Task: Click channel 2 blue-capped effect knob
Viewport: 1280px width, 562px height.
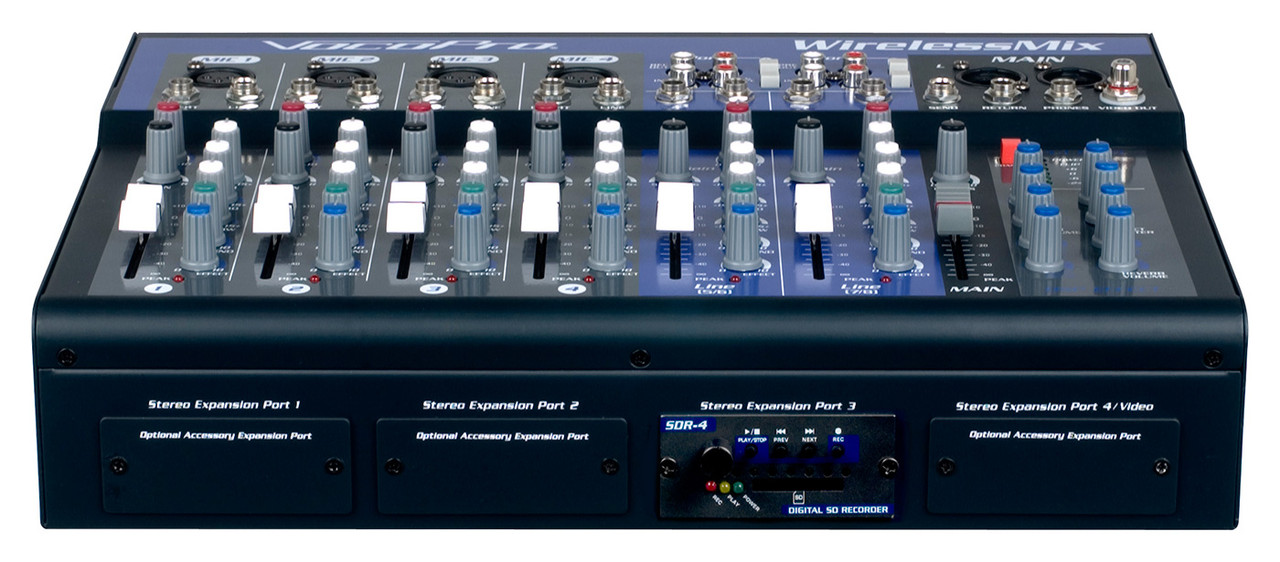Action: (335, 238)
